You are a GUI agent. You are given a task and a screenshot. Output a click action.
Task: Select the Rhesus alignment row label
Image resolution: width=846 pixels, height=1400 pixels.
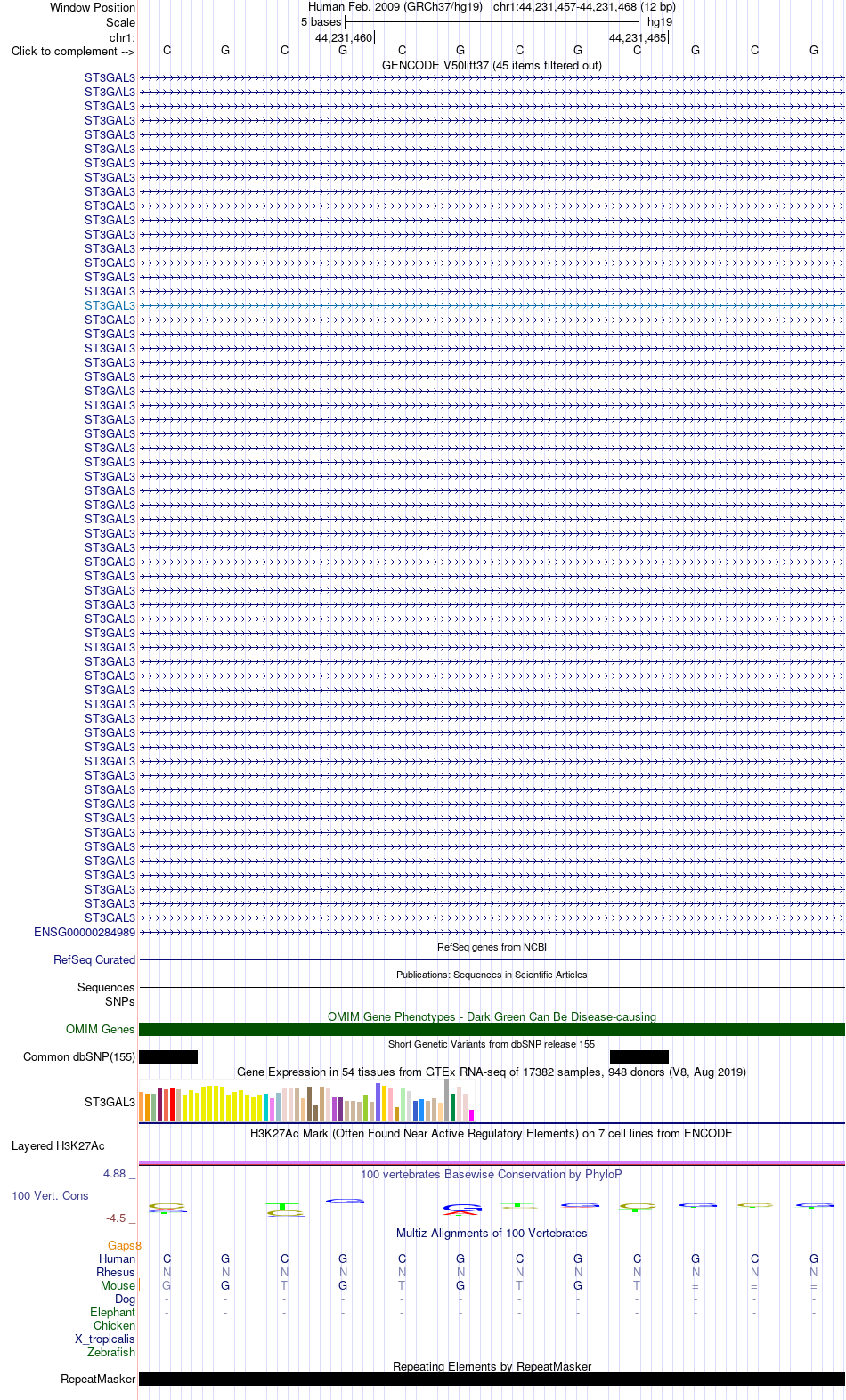[x=116, y=1272]
